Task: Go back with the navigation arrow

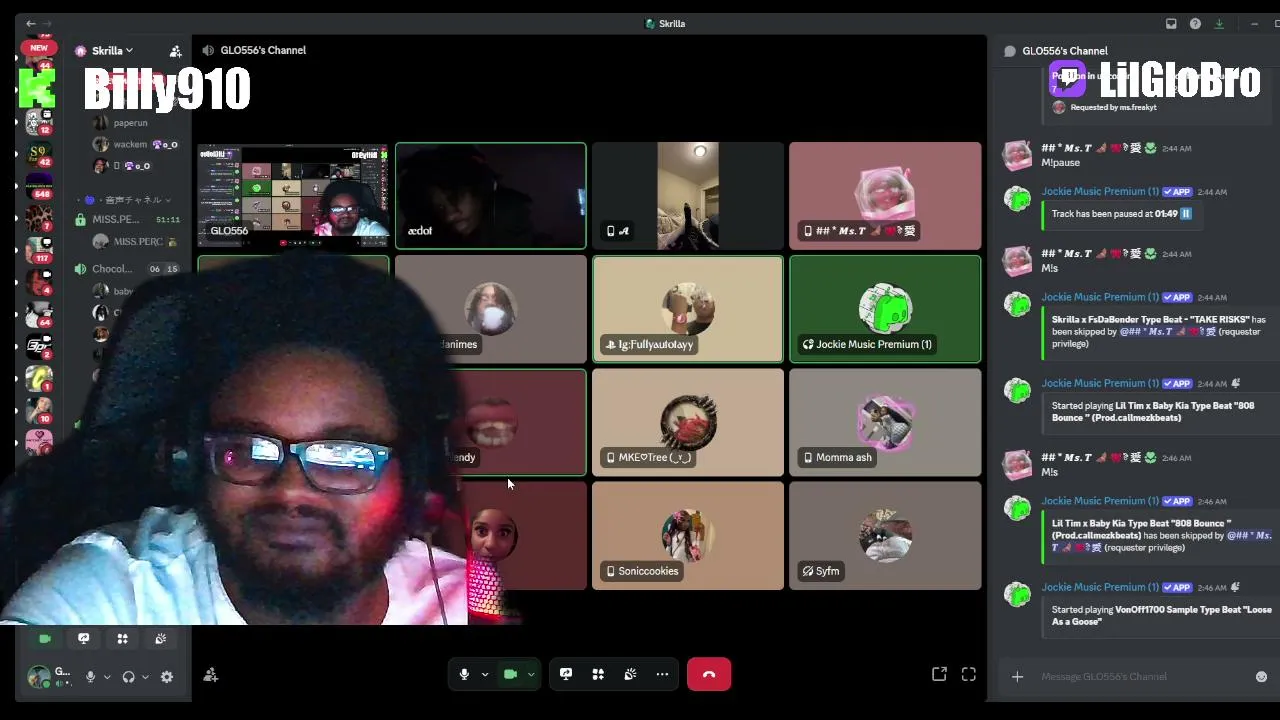Action: [31, 23]
